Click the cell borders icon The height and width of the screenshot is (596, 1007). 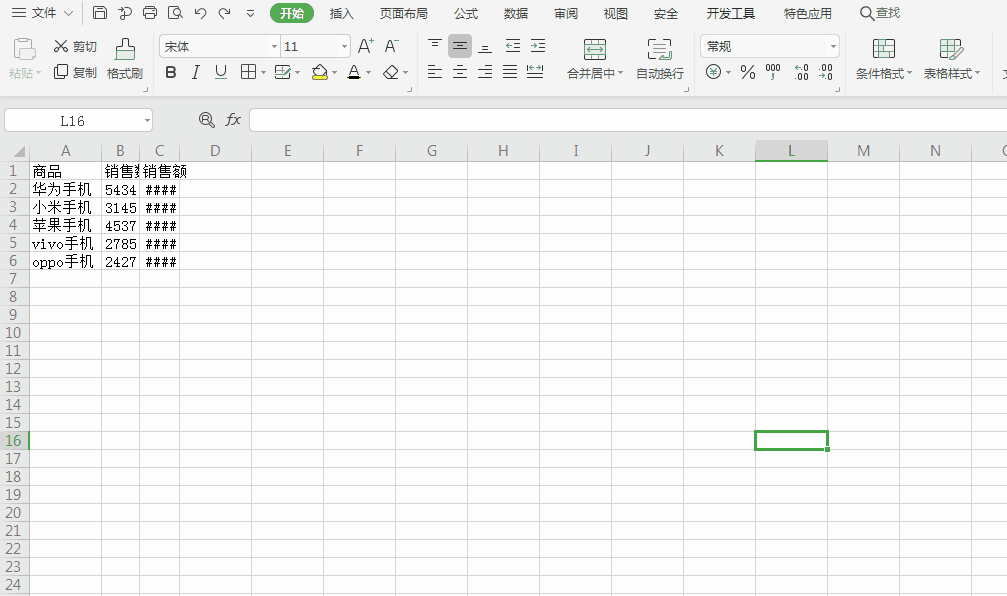pos(249,72)
